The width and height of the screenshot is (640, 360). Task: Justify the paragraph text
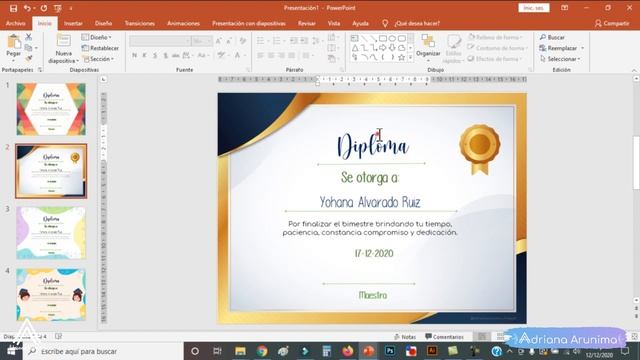[x=291, y=55]
